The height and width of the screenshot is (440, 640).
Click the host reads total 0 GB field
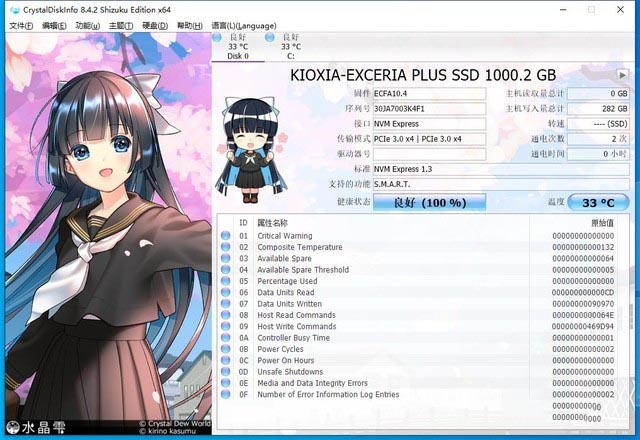point(598,93)
